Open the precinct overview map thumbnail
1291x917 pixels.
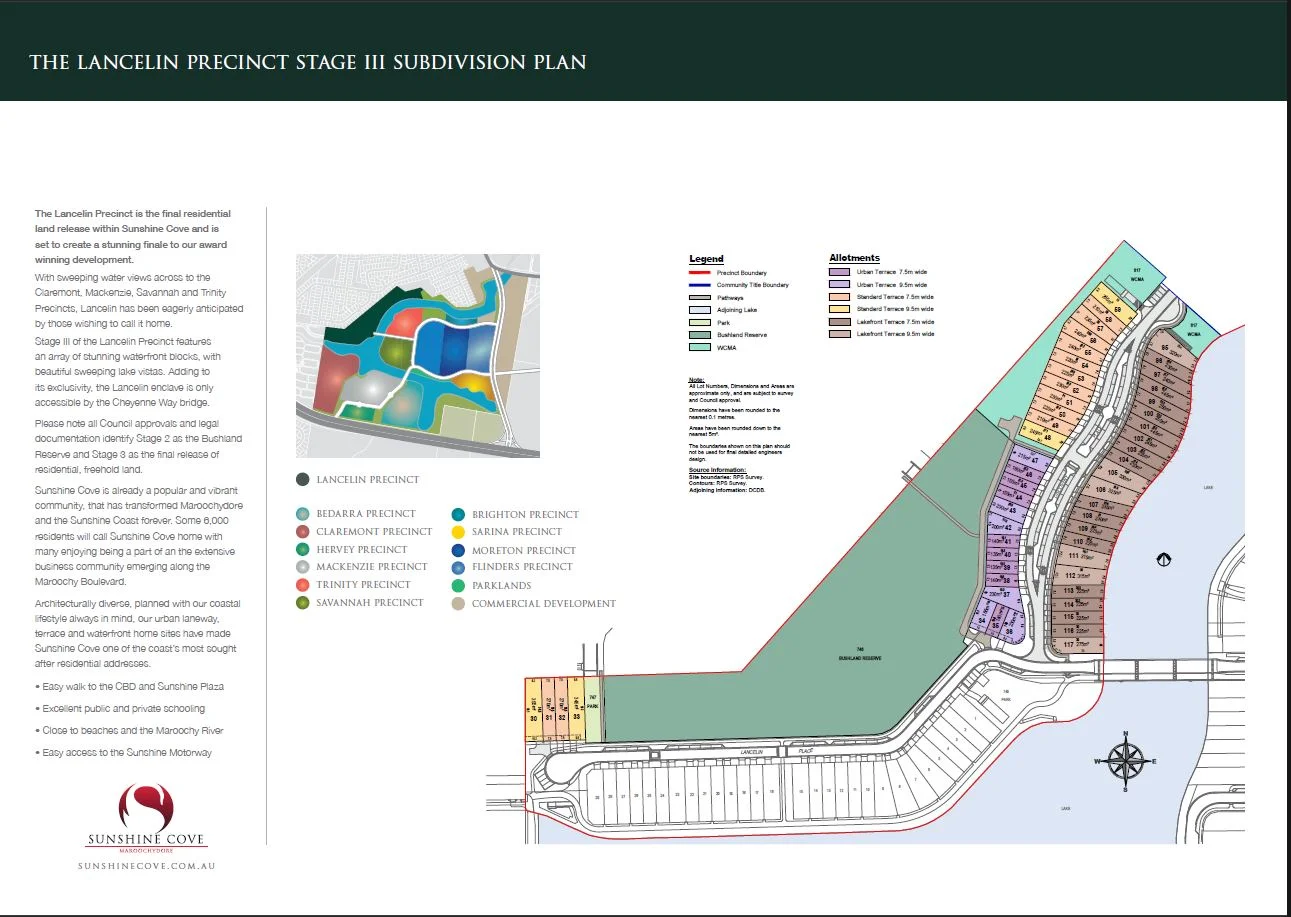coord(418,356)
